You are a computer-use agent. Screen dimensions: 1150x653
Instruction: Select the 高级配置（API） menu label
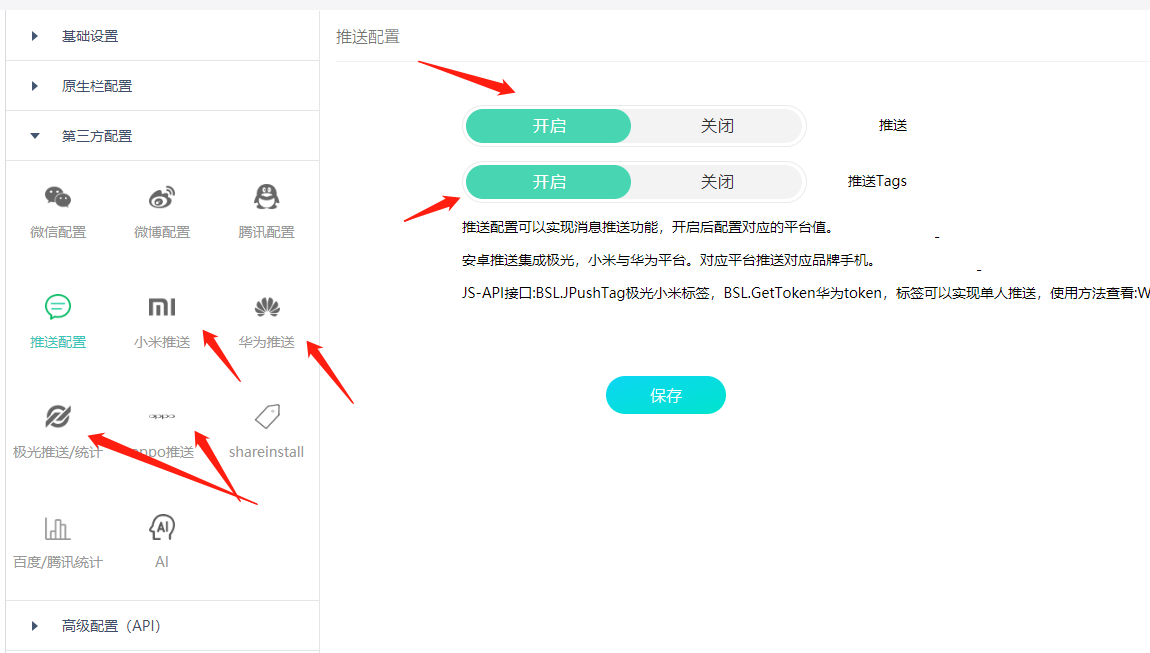(x=111, y=626)
